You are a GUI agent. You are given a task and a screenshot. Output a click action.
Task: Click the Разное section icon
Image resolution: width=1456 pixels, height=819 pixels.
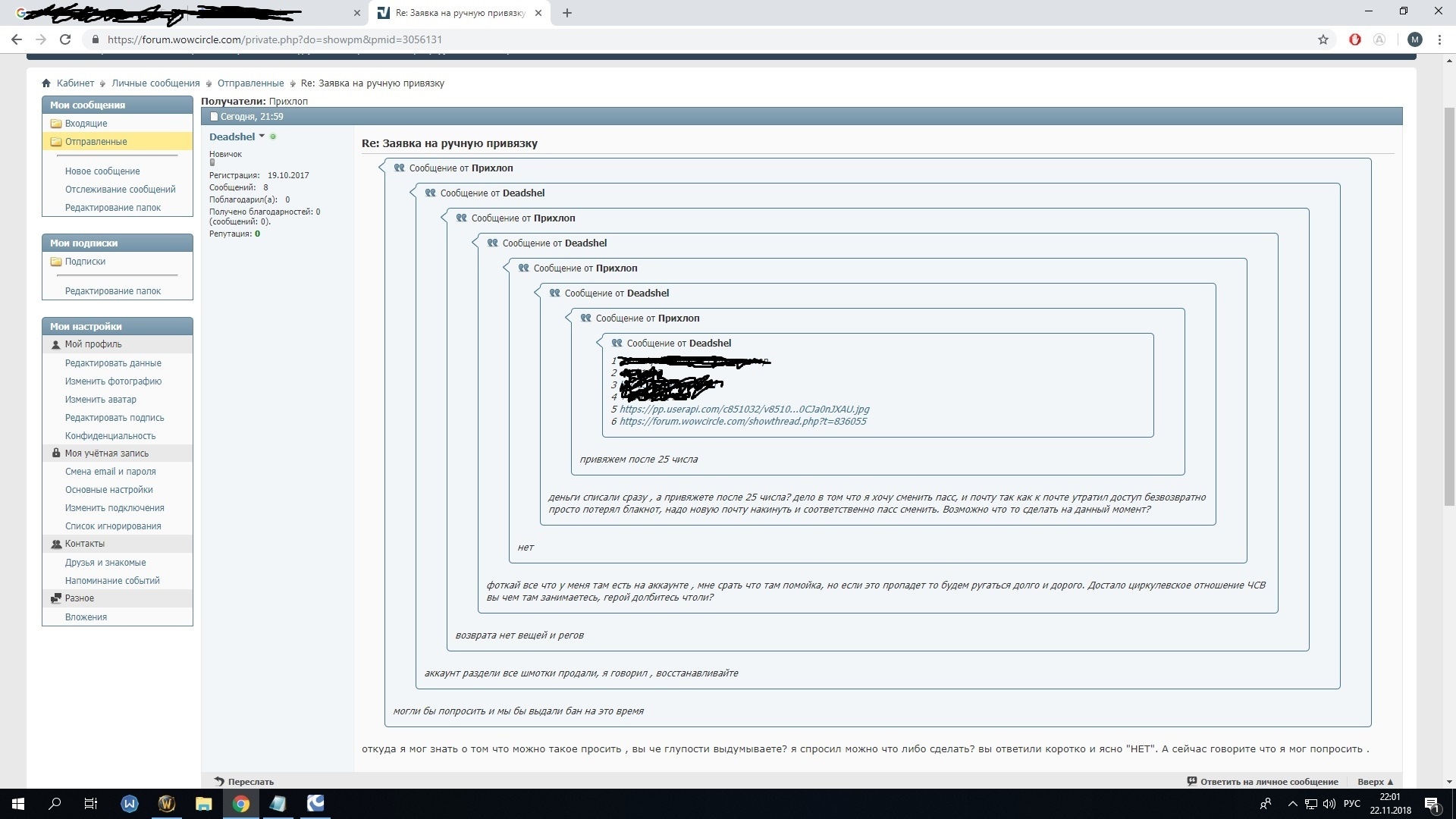coord(56,598)
